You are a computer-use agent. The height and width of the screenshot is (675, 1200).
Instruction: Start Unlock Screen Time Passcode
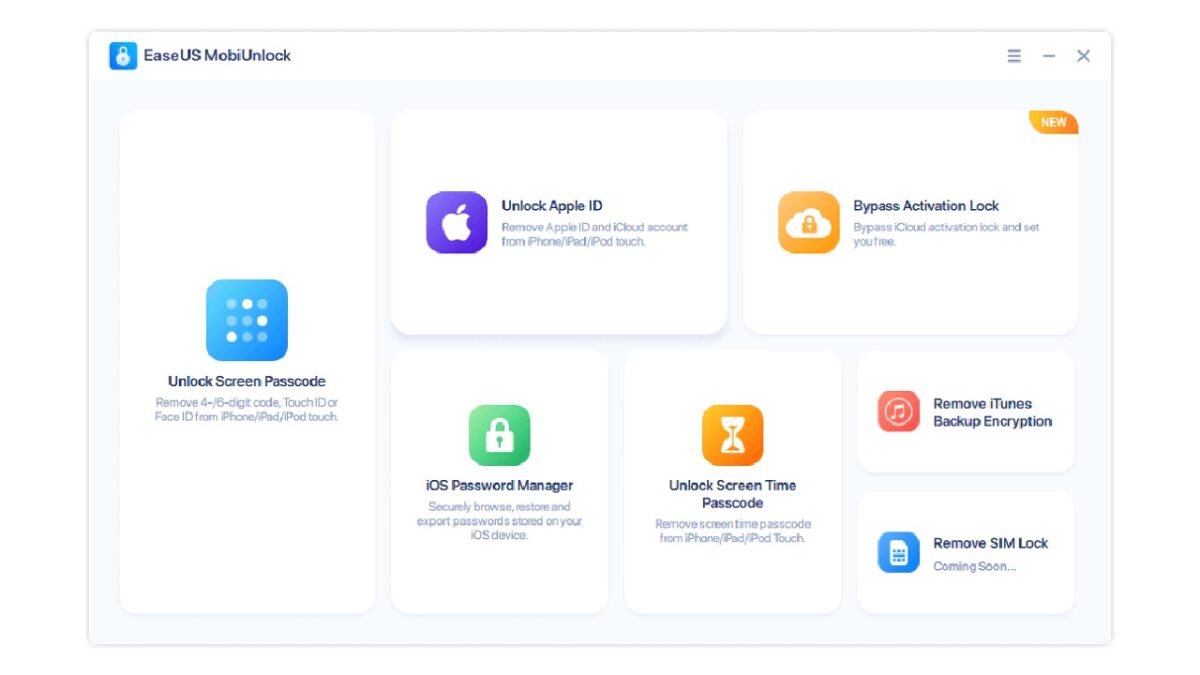(732, 480)
